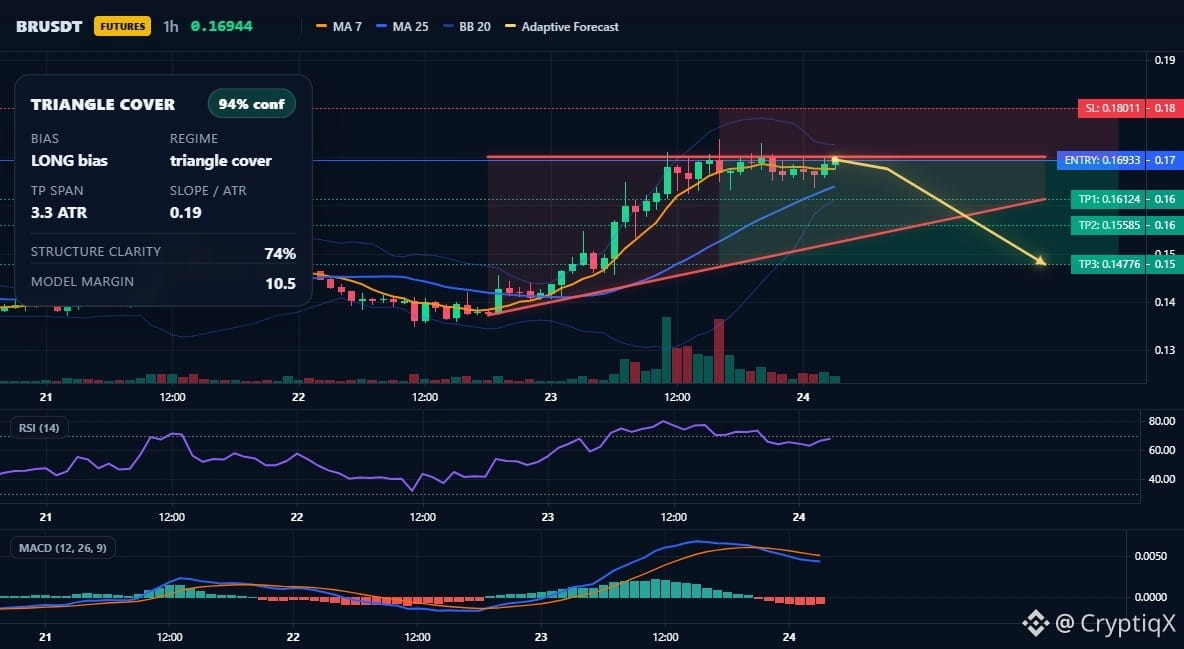The height and width of the screenshot is (649, 1184).
Task: Click the TRIANGLE COVER panel title
Action: 103,104
